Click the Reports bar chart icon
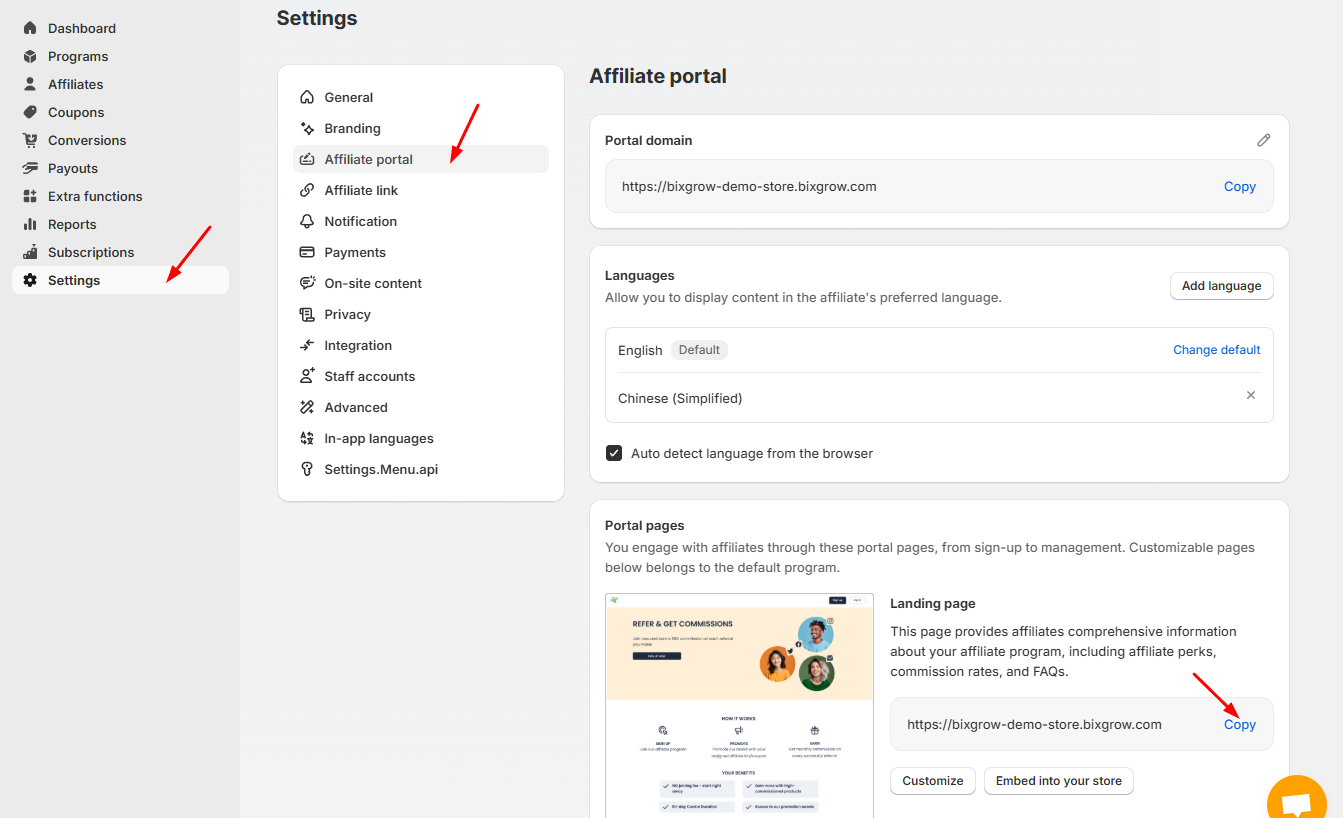This screenshot has width=1343, height=818. (30, 224)
